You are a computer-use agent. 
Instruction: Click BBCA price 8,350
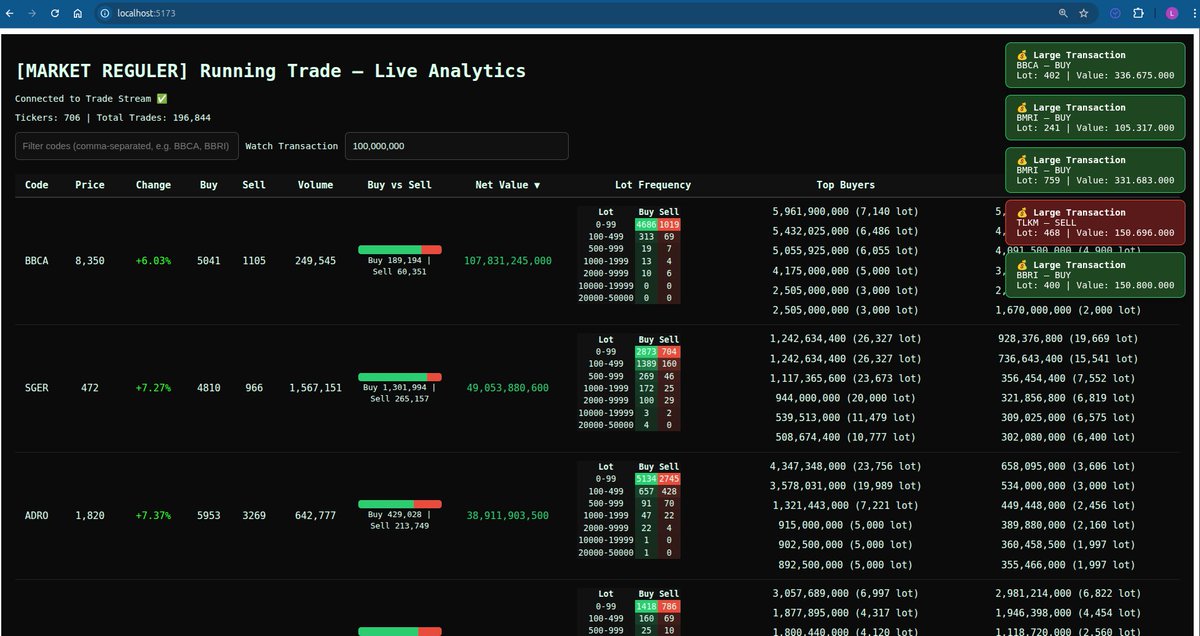point(90,261)
